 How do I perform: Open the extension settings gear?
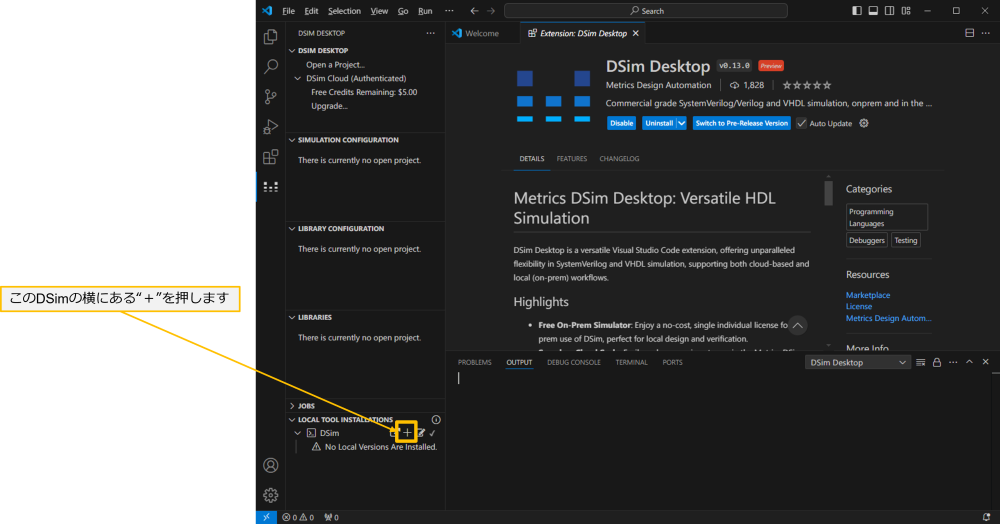click(864, 123)
